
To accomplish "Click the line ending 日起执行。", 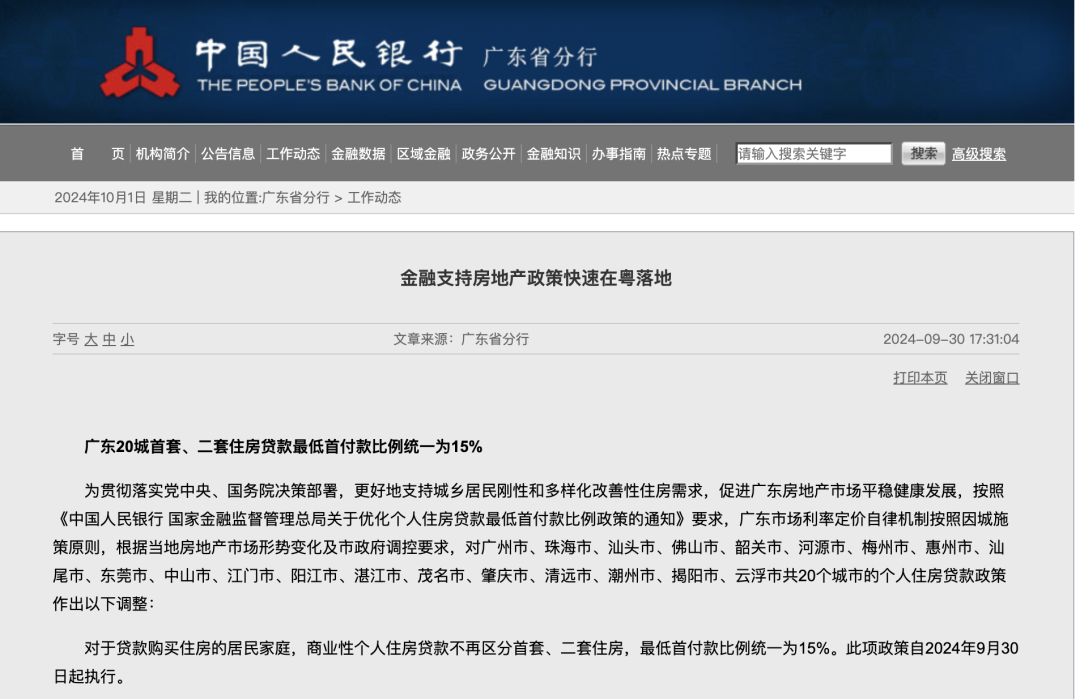I will pos(92,676).
